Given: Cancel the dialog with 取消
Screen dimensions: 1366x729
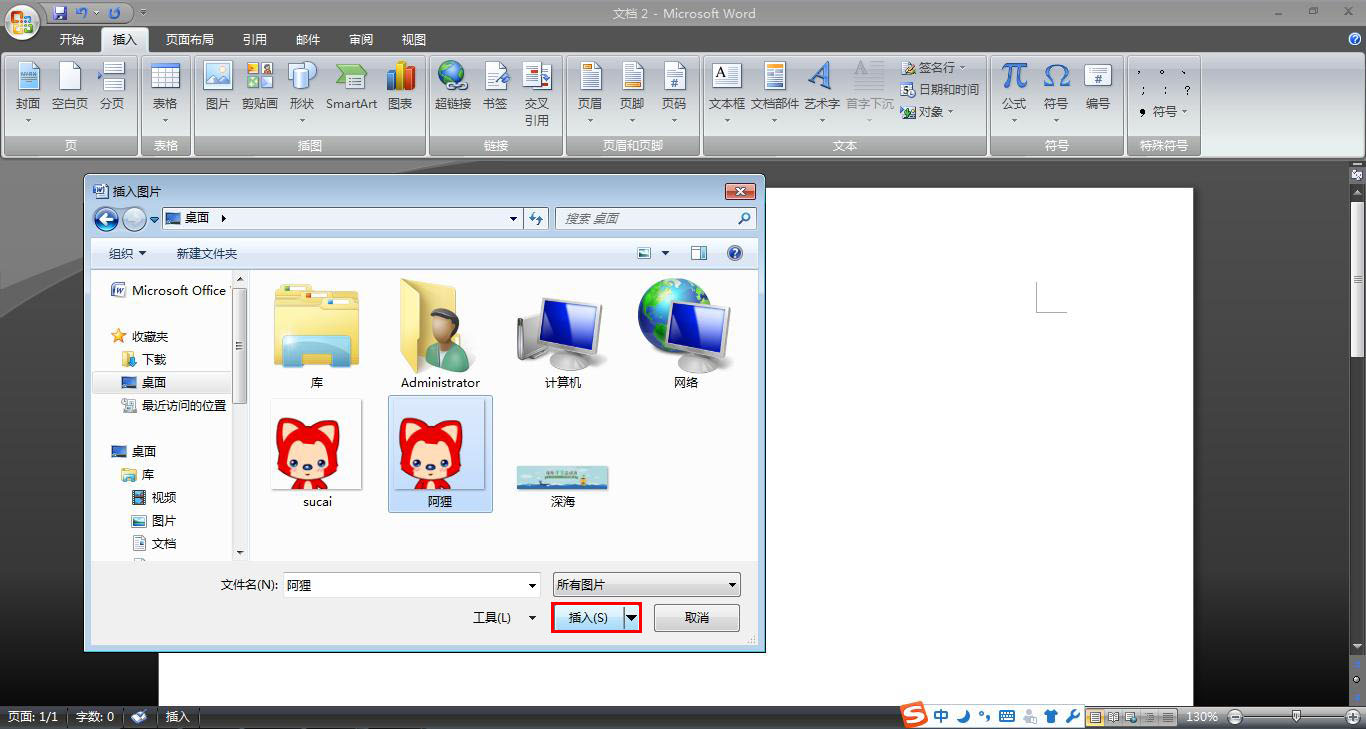Looking at the screenshot, I should point(697,618).
